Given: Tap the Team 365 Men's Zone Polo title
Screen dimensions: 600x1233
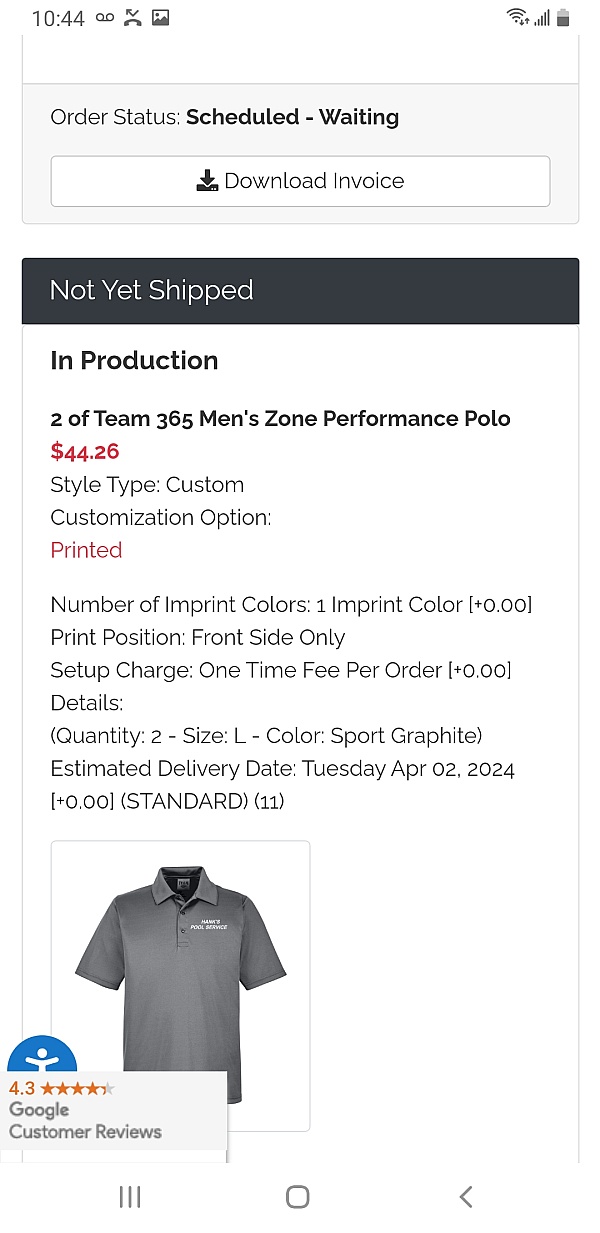Looking at the screenshot, I should coord(280,419).
